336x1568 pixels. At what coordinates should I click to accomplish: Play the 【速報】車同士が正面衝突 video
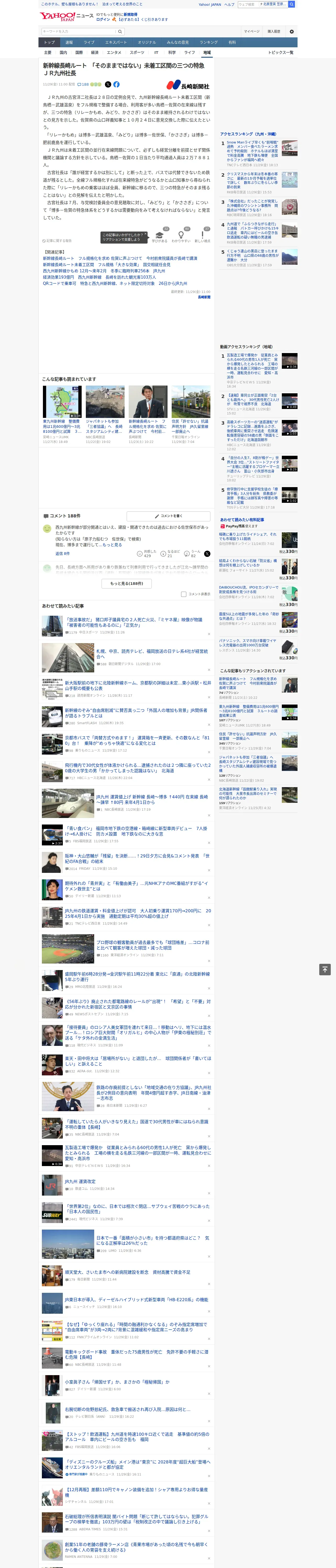click(x=290, y=402)
